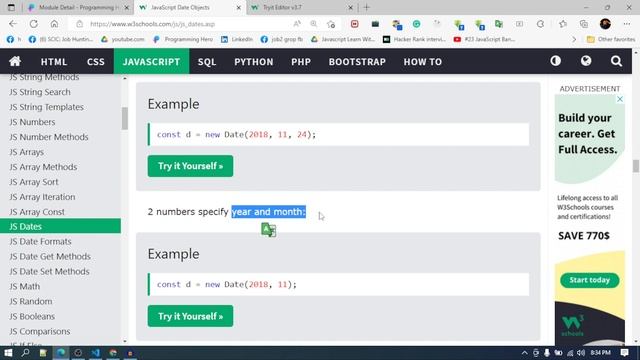The width and height of the screenshot is (640, 360).
Task: Open the CSS tutorial menu
Action: tap(96, 62)
